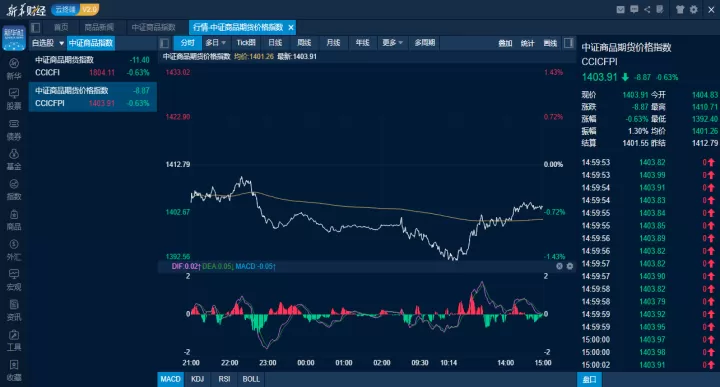Viewport: 720px width, 387px height.
Task: Click the share icon in title bar
Action: click(647, 9)
